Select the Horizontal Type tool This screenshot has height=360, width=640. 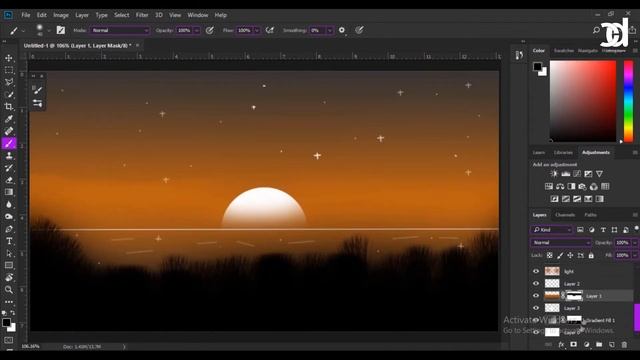[x=9, y=241]
